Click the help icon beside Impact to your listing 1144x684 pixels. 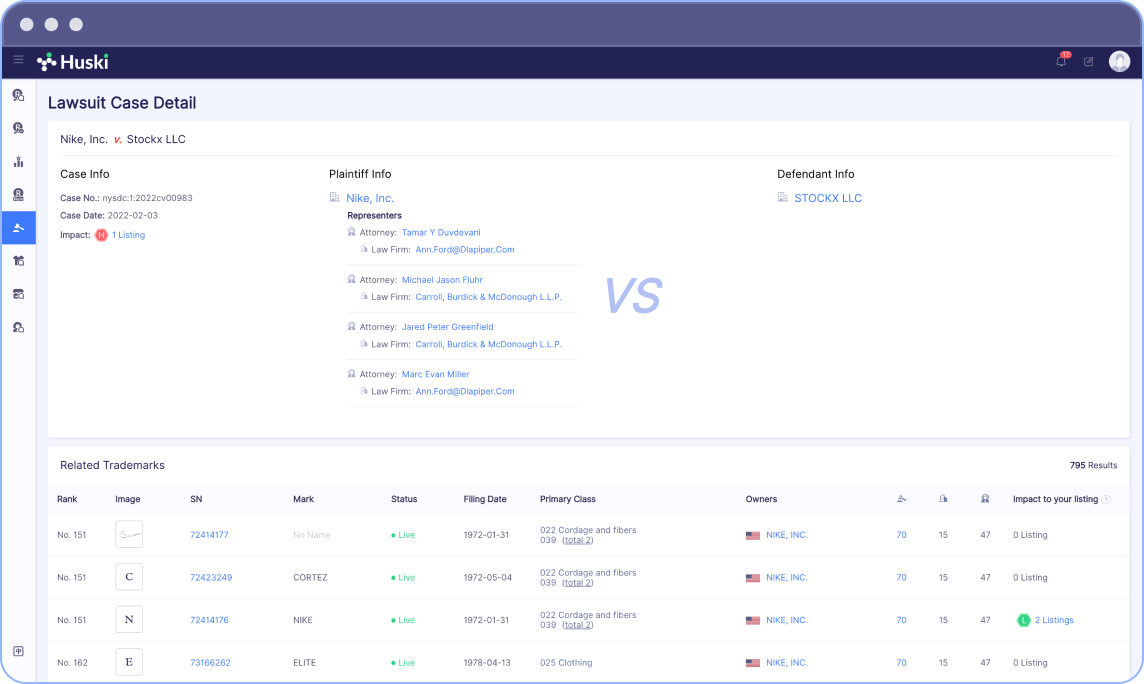coord(1106,499)
